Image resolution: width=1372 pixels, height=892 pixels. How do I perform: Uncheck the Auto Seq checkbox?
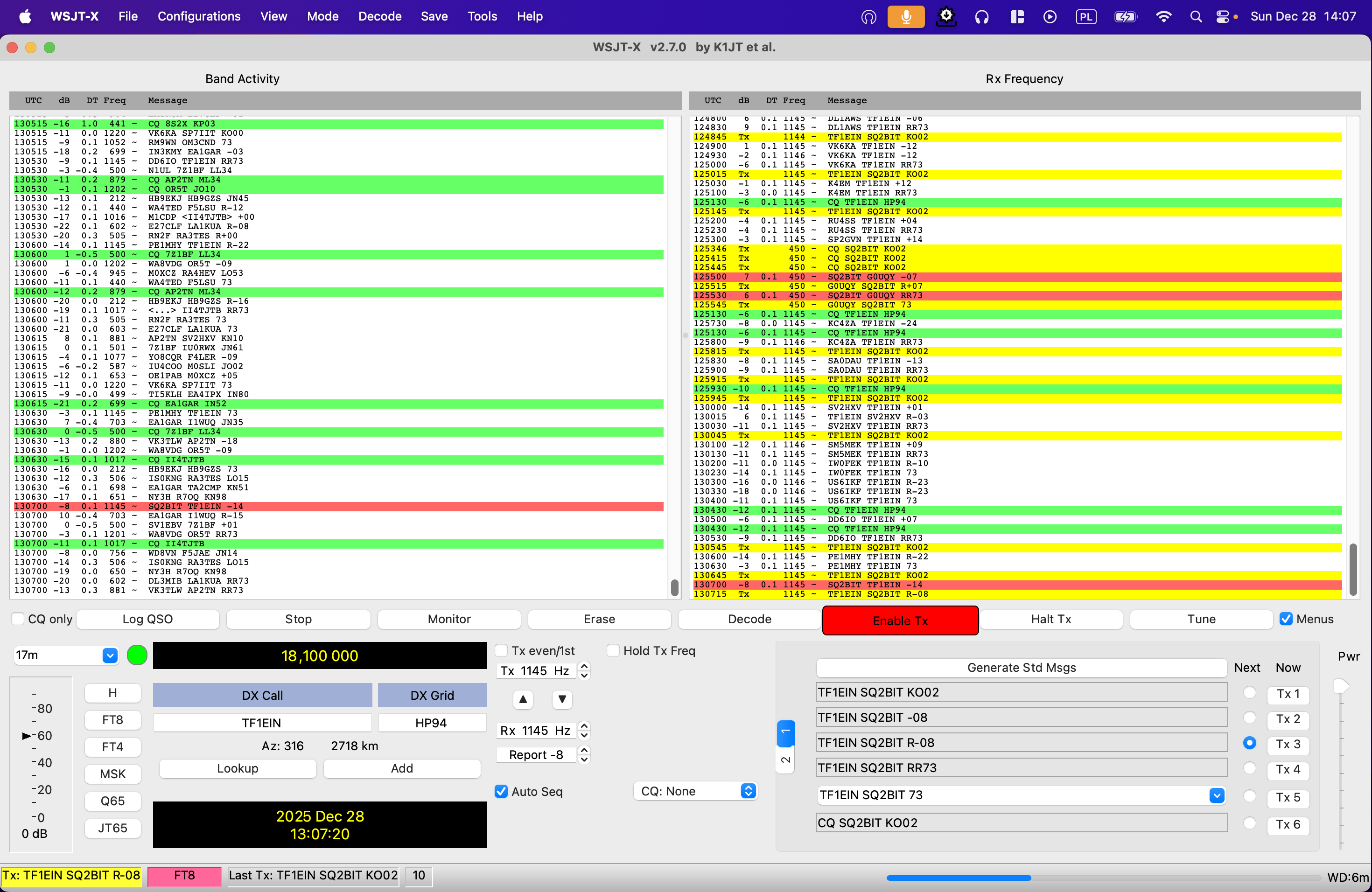[x=502, y=791]
